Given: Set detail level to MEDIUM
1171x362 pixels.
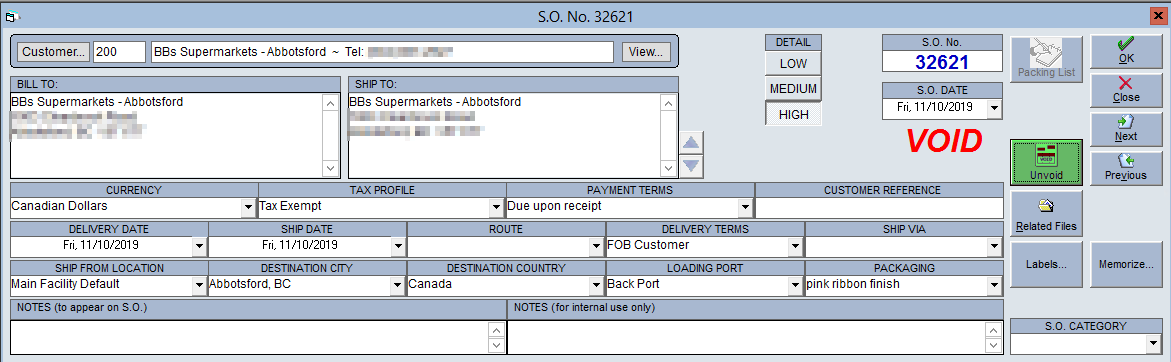Looking at the screenshot, I should (x=792, y=88).
